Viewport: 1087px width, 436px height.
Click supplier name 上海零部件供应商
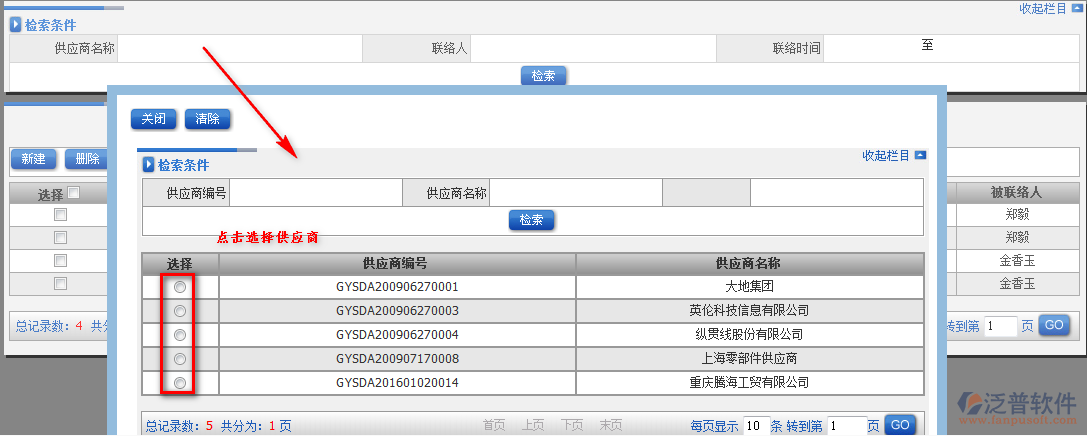[x=749, y=359]
